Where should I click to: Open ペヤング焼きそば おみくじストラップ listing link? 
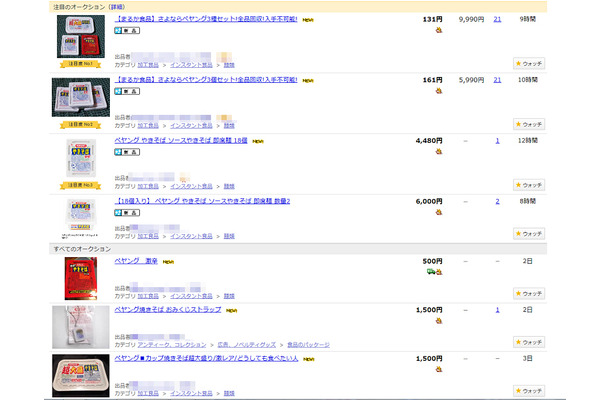[x=168, y=309]
